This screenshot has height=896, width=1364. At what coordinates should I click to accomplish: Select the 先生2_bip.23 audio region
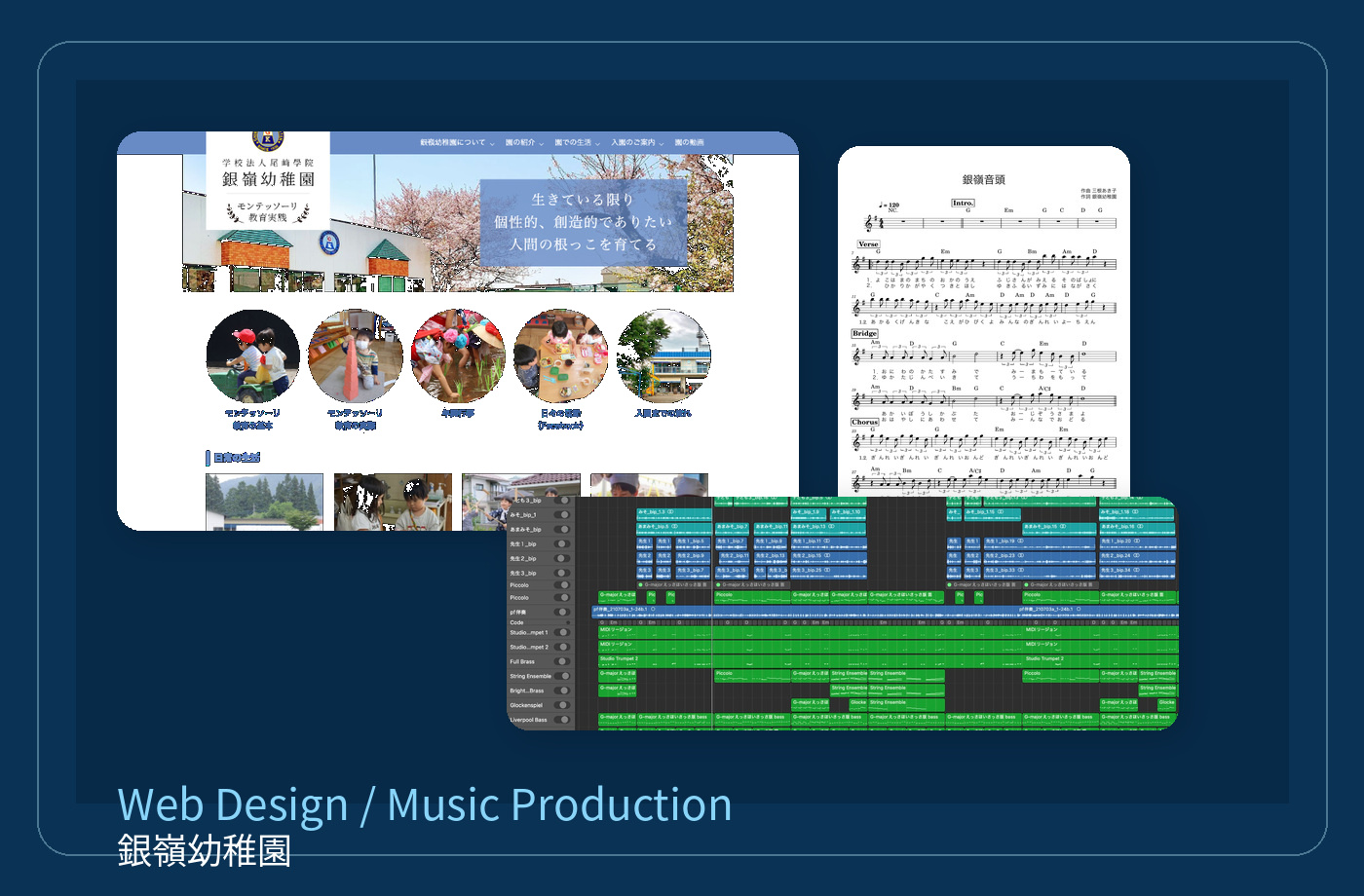(1040, 556)
